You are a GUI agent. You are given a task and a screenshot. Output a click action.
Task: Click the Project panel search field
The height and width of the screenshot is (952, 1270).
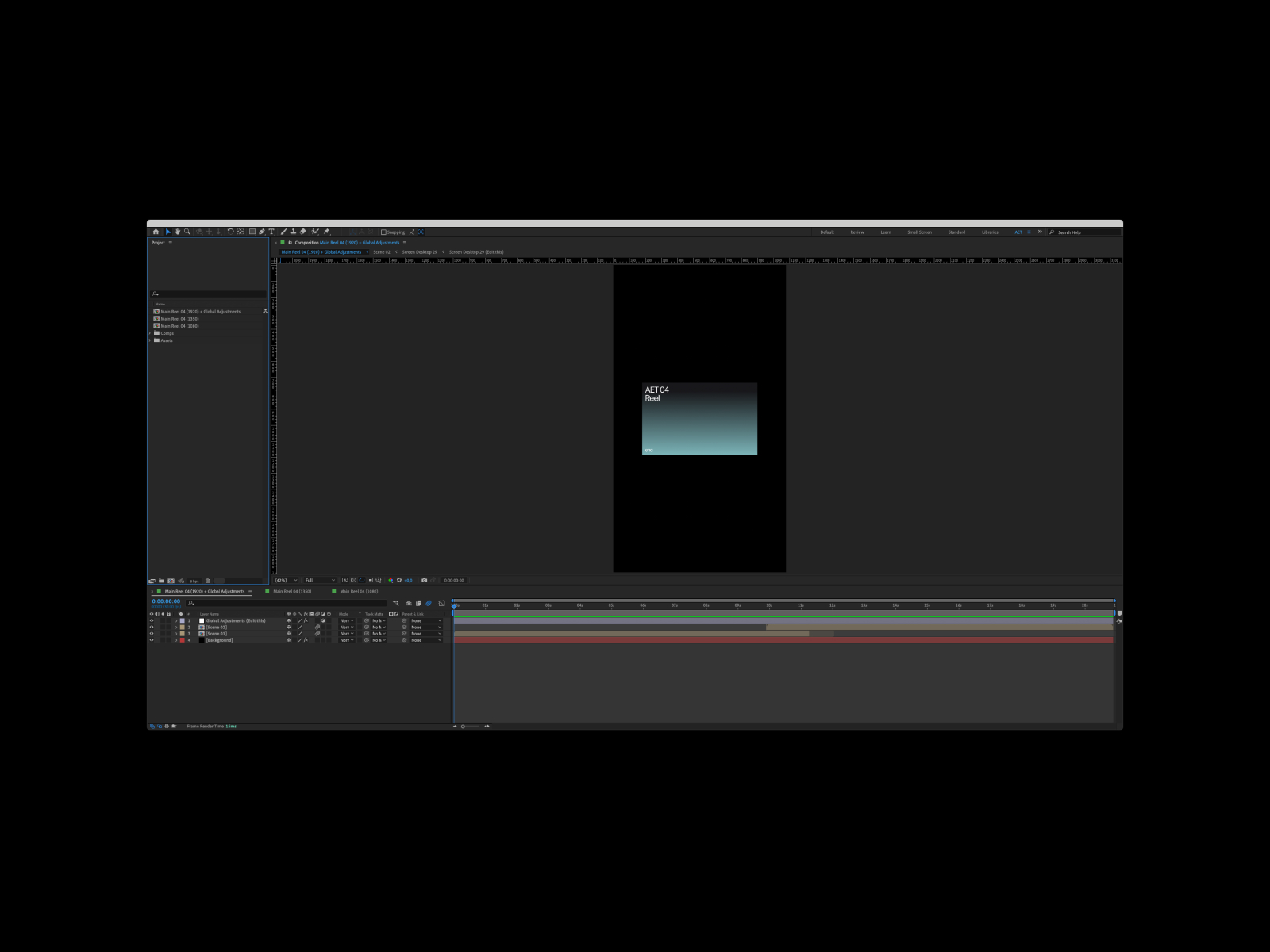click(209, 294)
